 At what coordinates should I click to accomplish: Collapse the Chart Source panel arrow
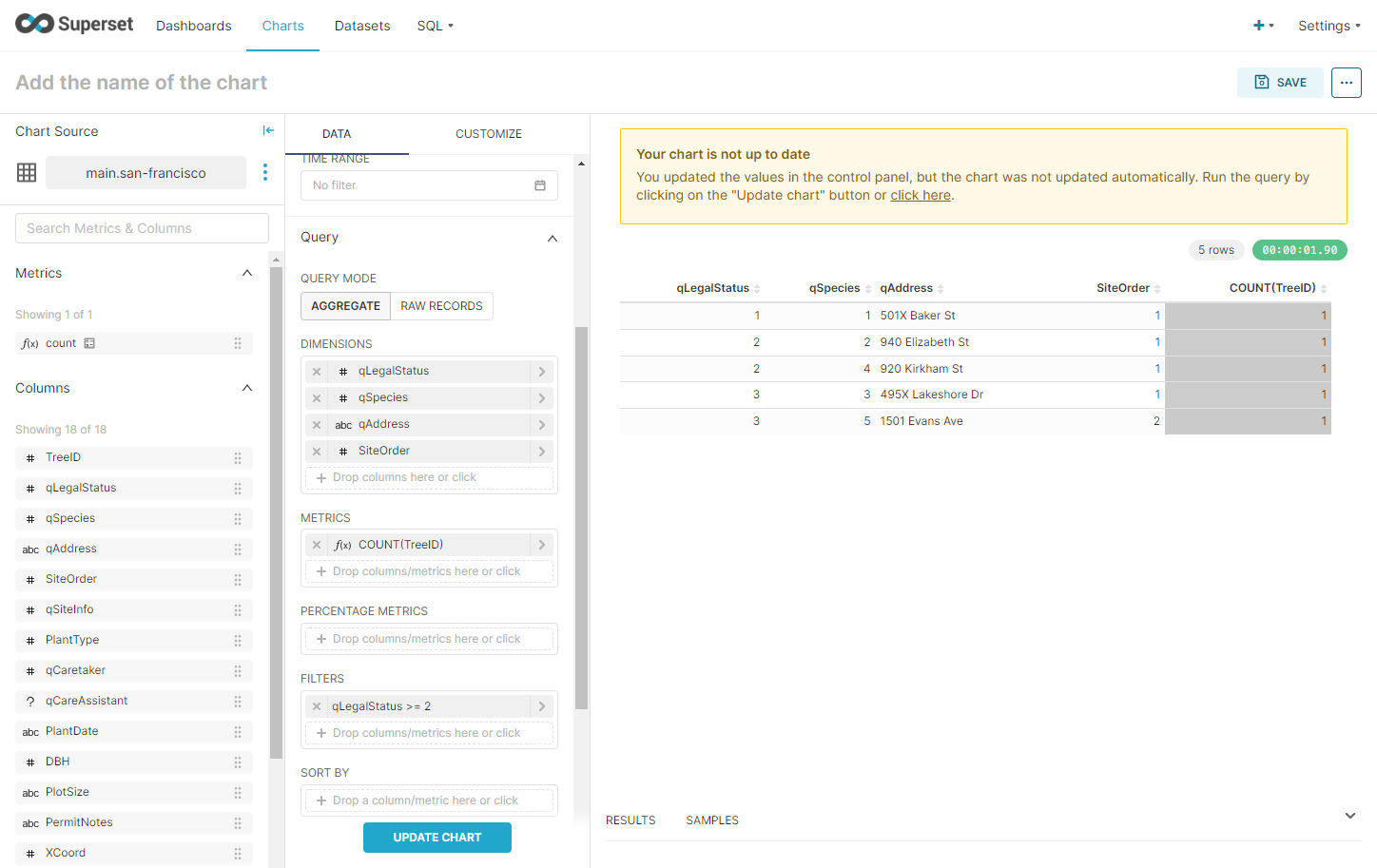[x=268, y=130]
